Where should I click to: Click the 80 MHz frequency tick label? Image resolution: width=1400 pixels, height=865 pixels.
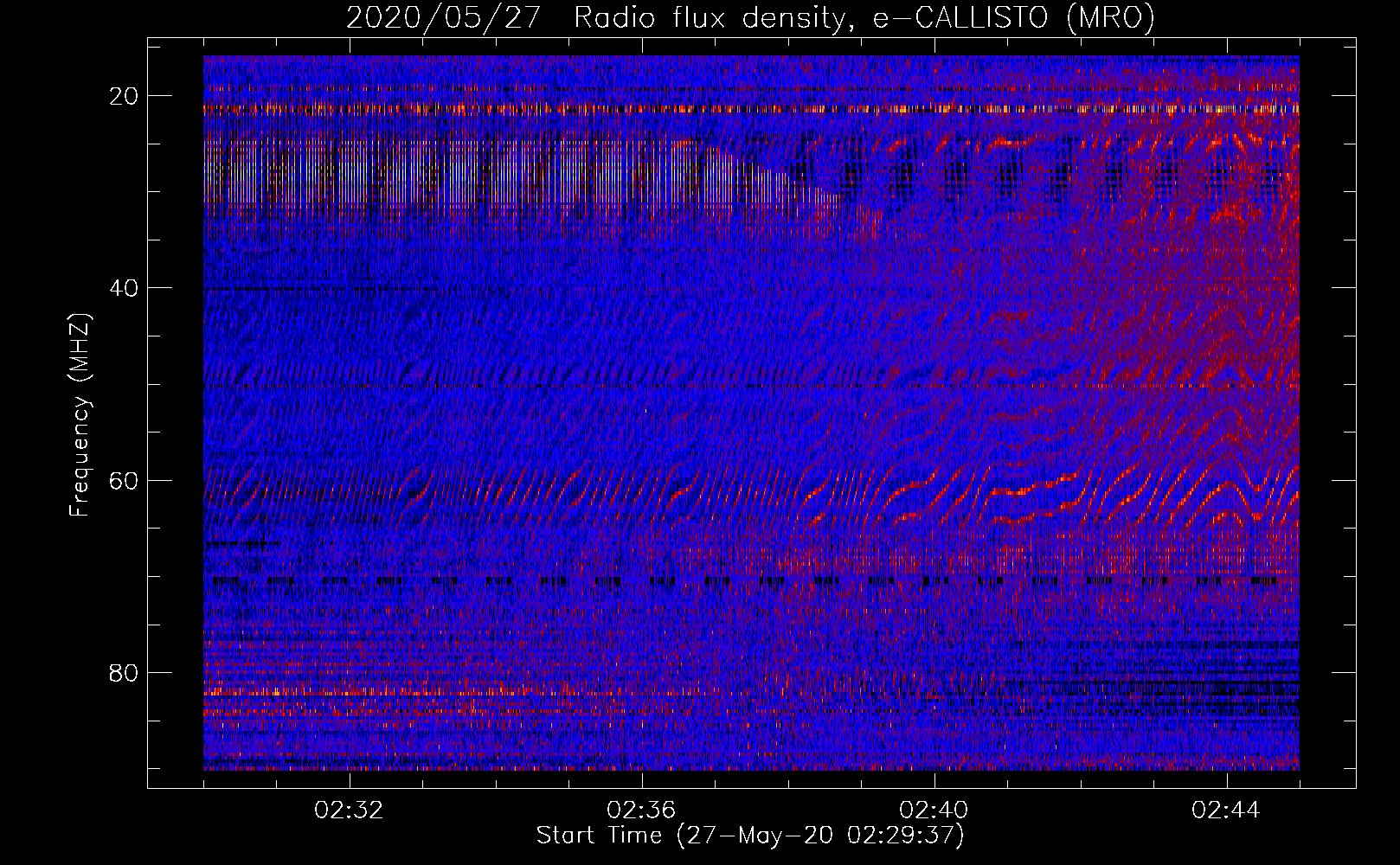point(124,672)
